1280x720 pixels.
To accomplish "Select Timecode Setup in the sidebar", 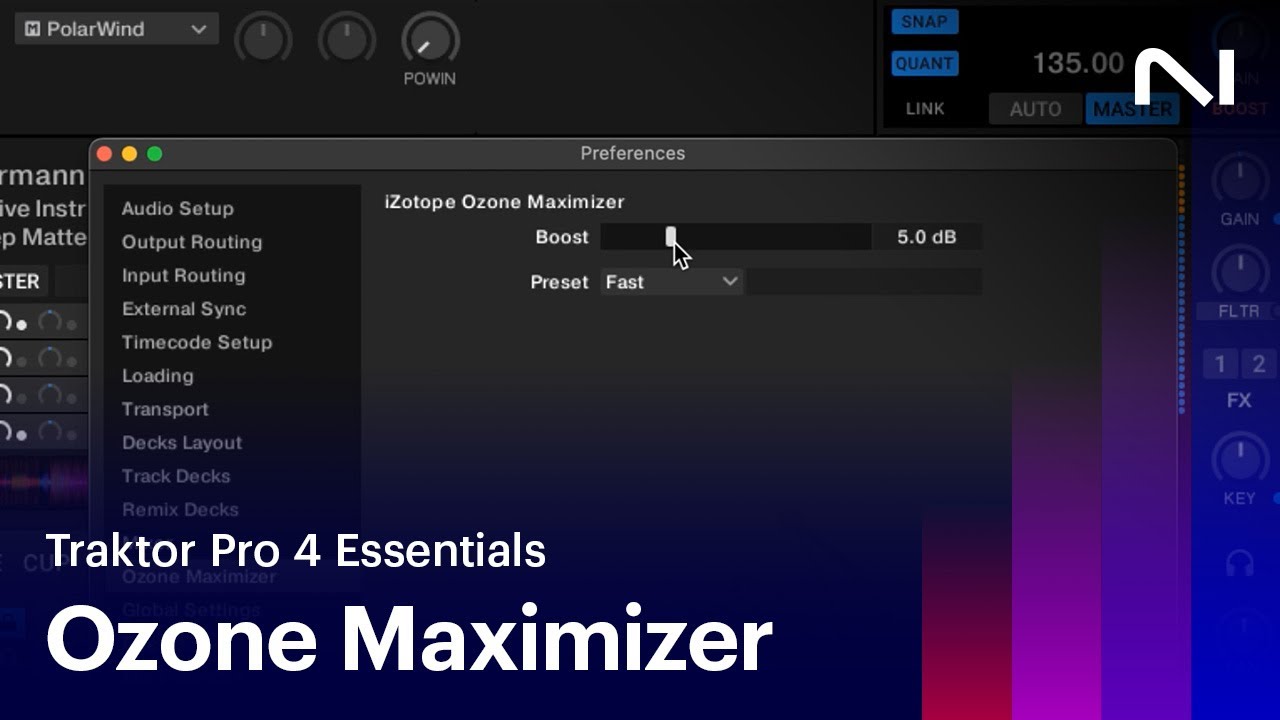I will coord(197,342).
